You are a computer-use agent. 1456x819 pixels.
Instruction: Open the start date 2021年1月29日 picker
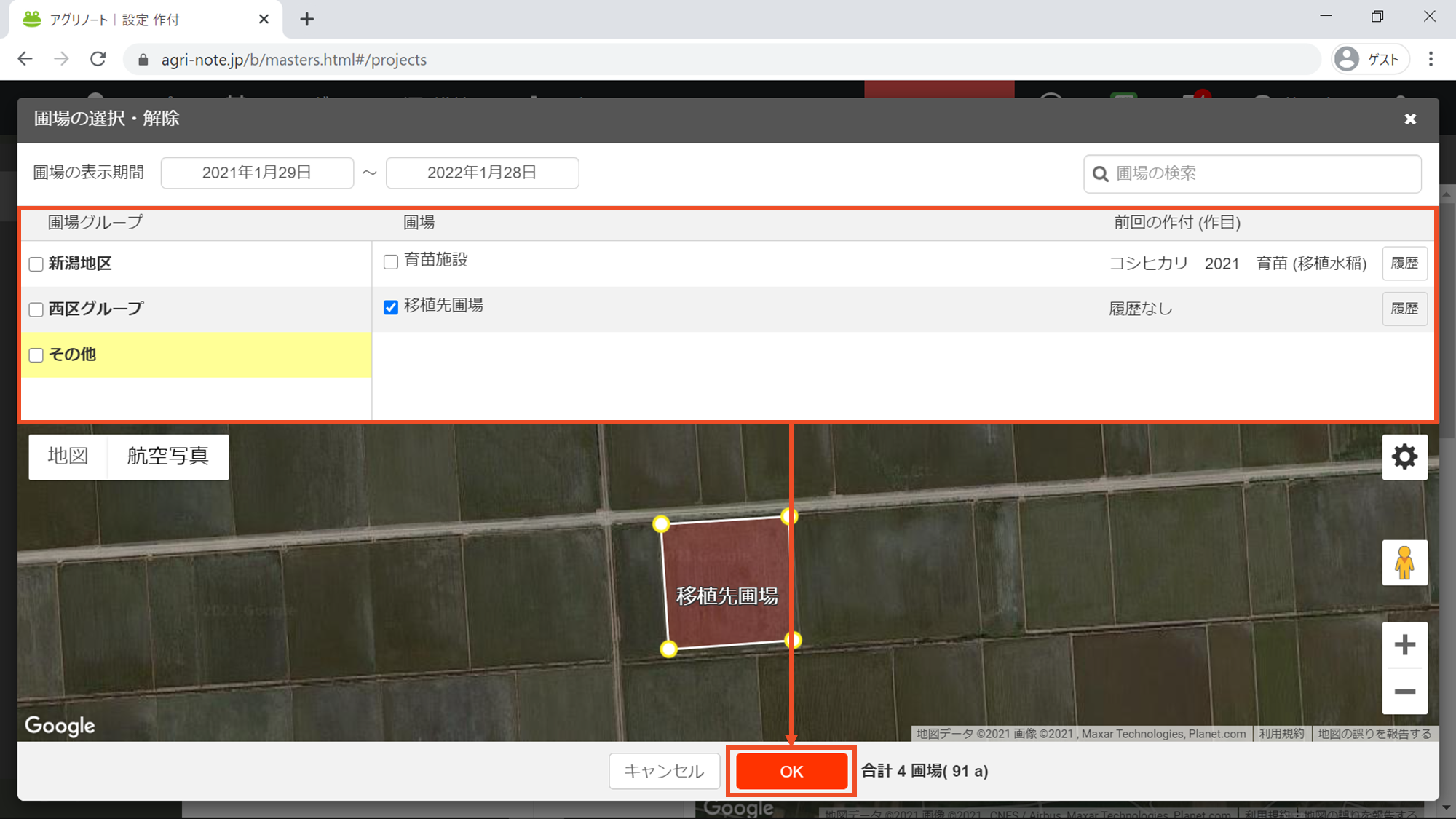click(257, 173)
